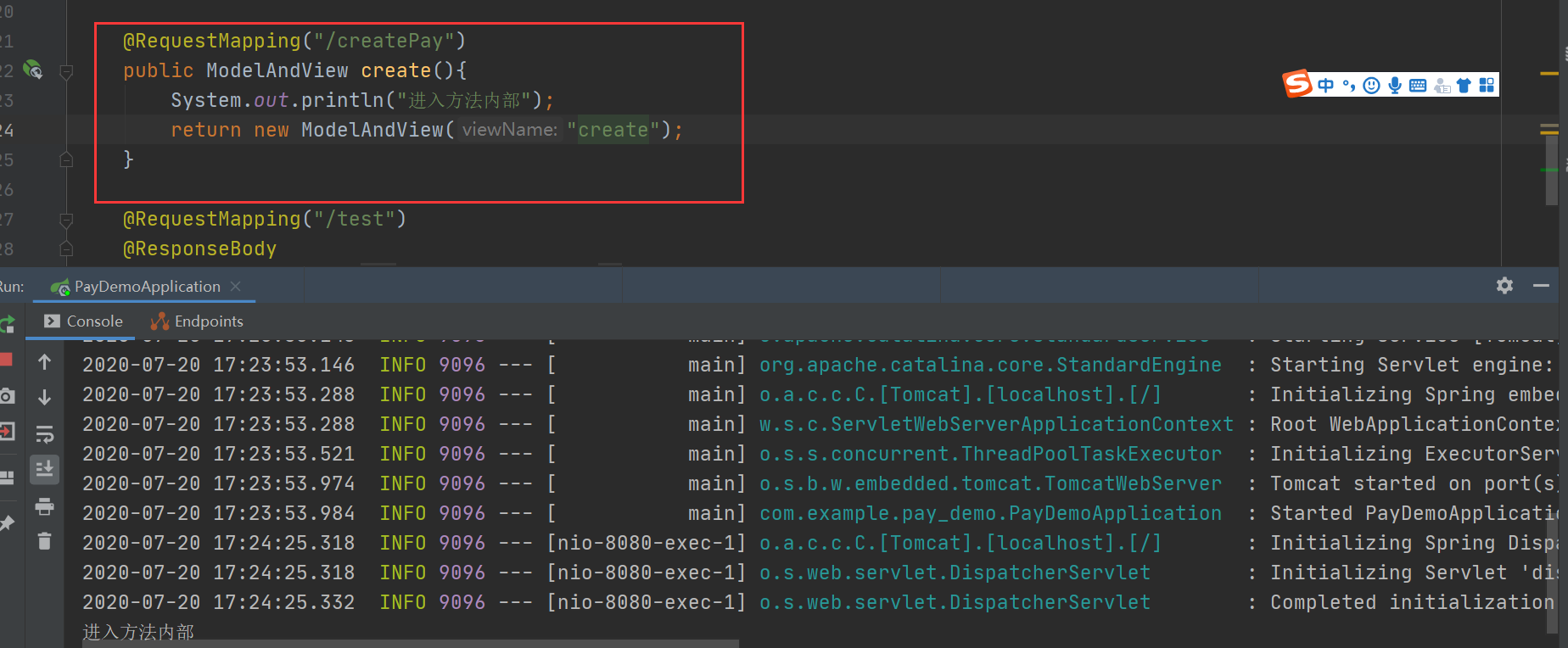Toggle soft-wrap in the console toolbar
The height and width of the screenshot is (648, 1568).
(45, 434)
